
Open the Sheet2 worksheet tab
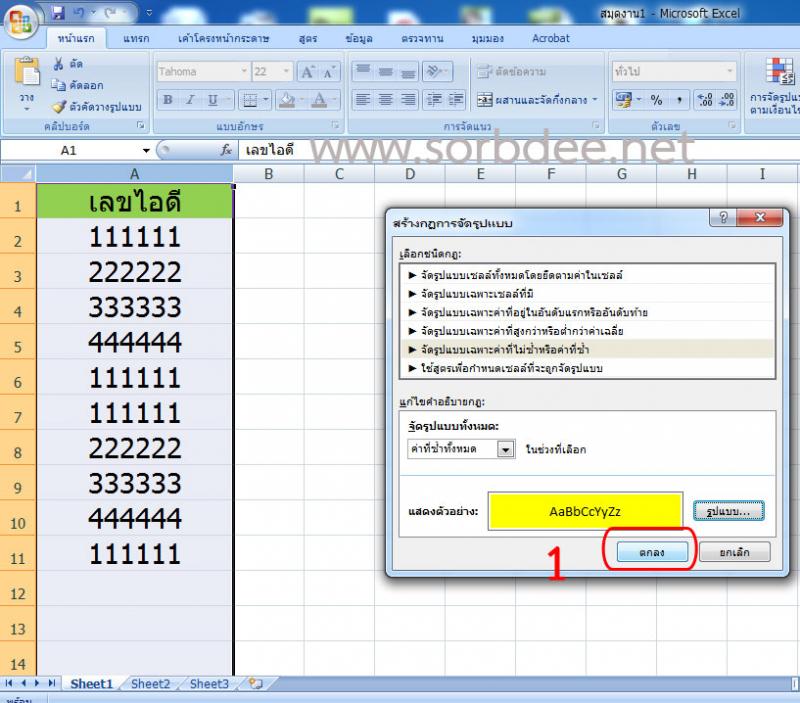(x=150, y=684)
